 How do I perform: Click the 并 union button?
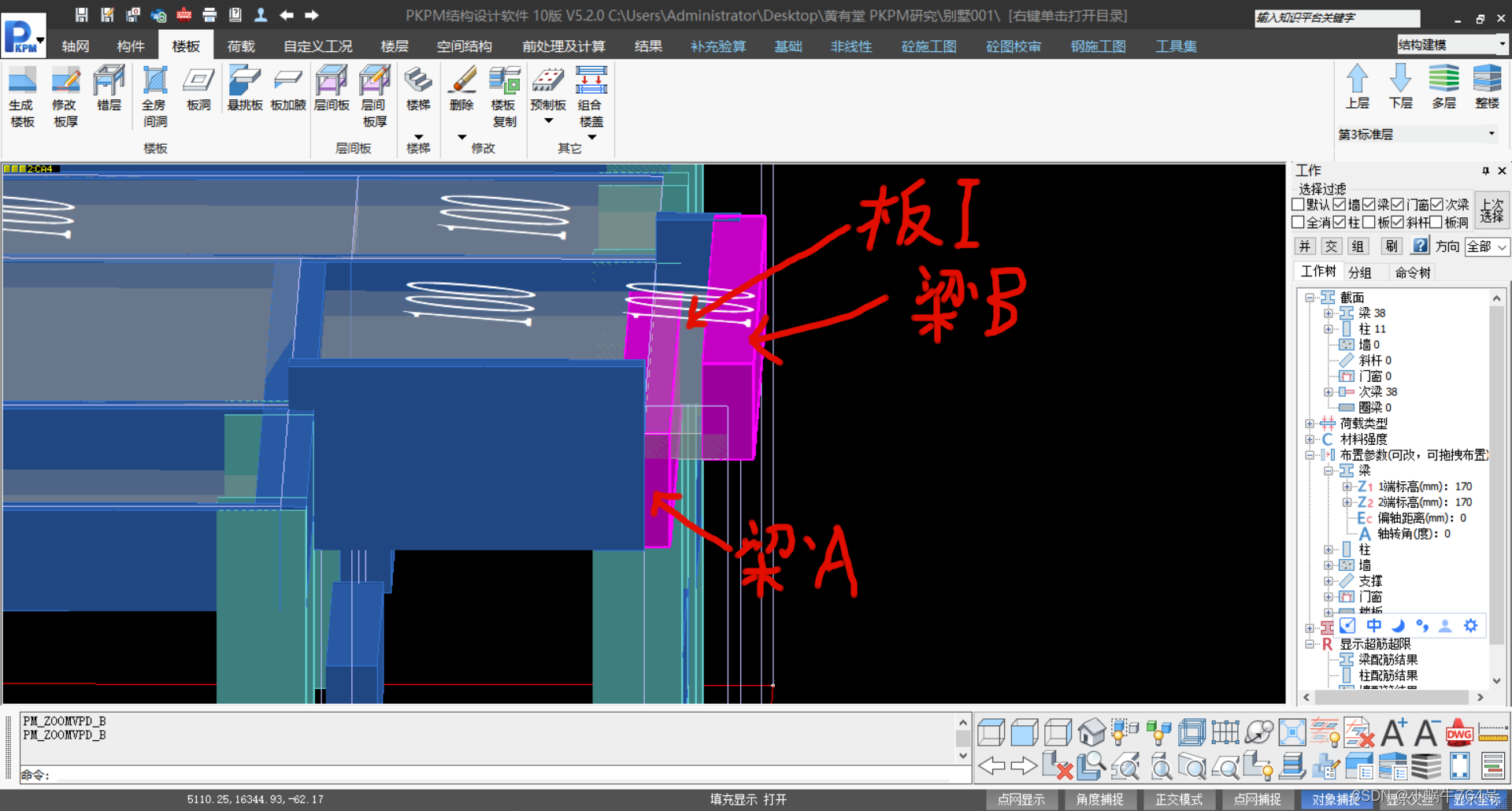[1305, 246]
